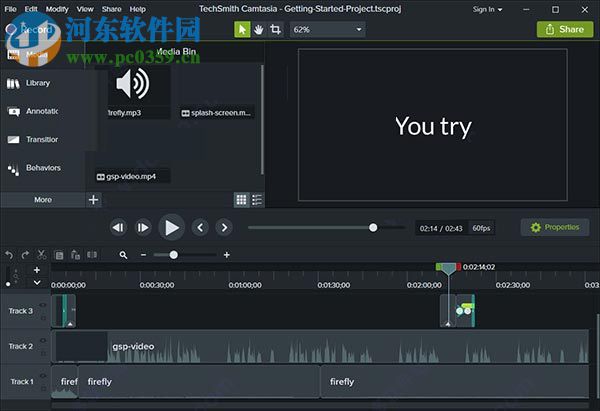The image size is (600, 411).
Task: Select the gsp-video clip on Track 2
Action: coord(320,347)
